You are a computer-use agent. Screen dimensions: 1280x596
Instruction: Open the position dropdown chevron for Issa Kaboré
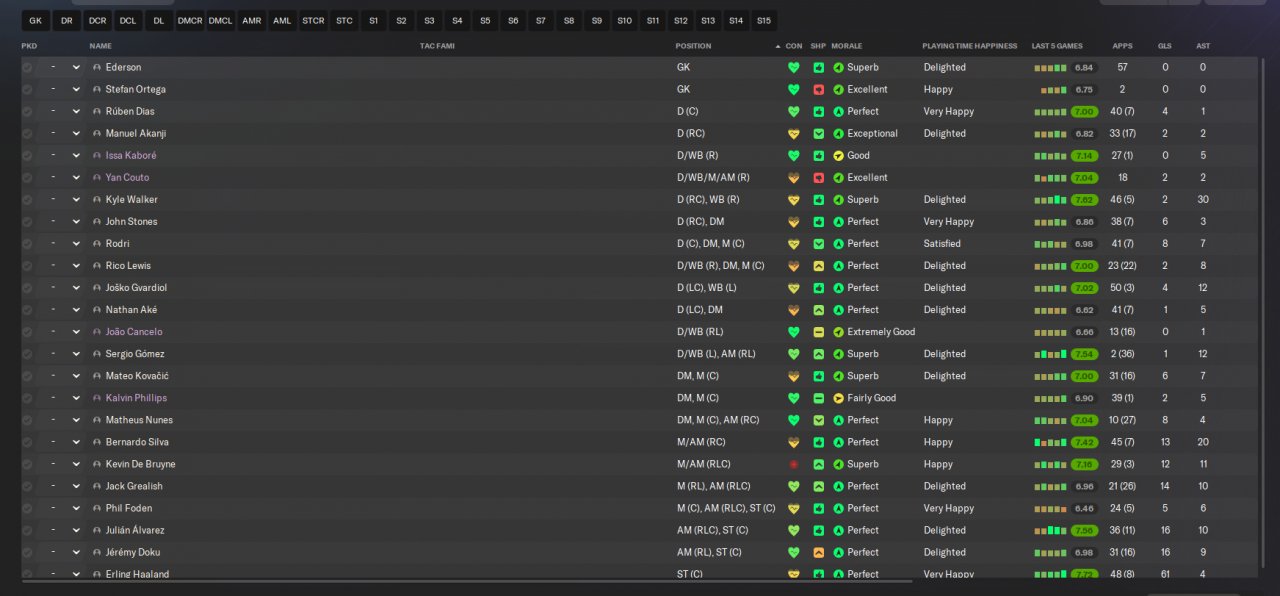click(76, 156)
